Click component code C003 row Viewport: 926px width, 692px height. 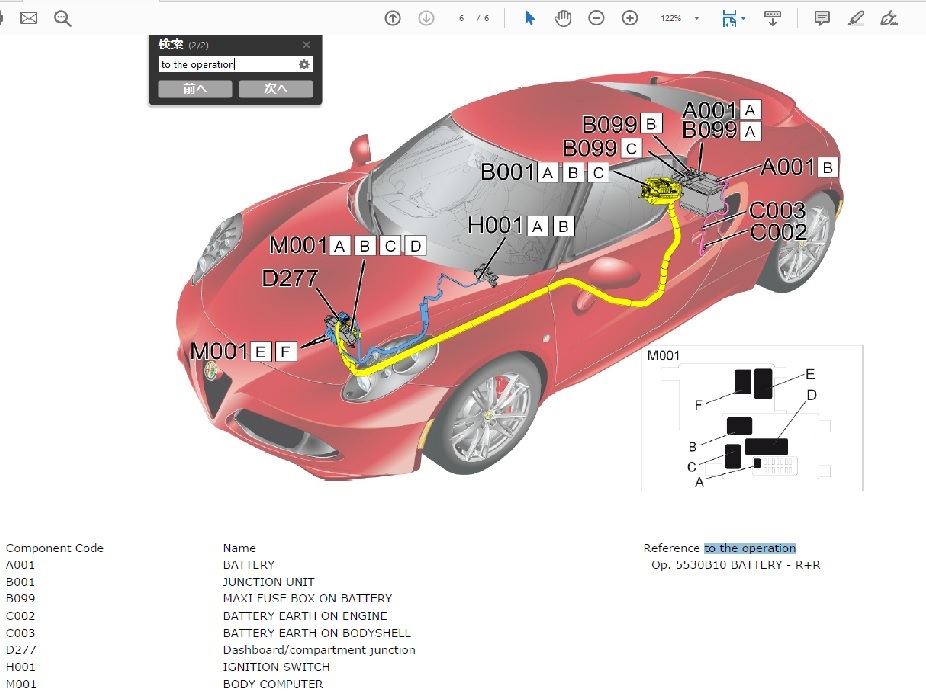[x=20, y=633]
